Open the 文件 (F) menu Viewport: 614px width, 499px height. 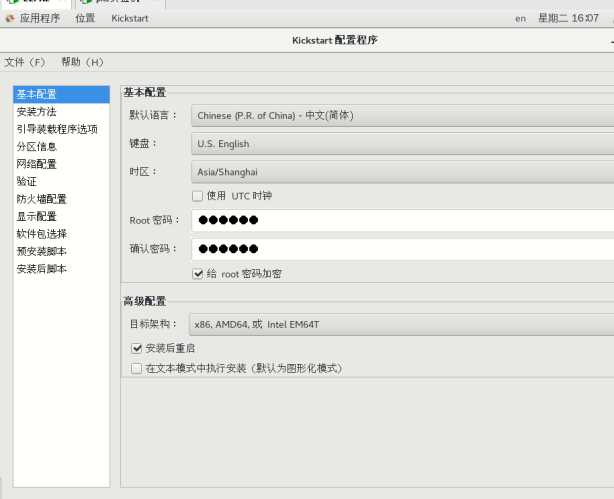(25, 62)
